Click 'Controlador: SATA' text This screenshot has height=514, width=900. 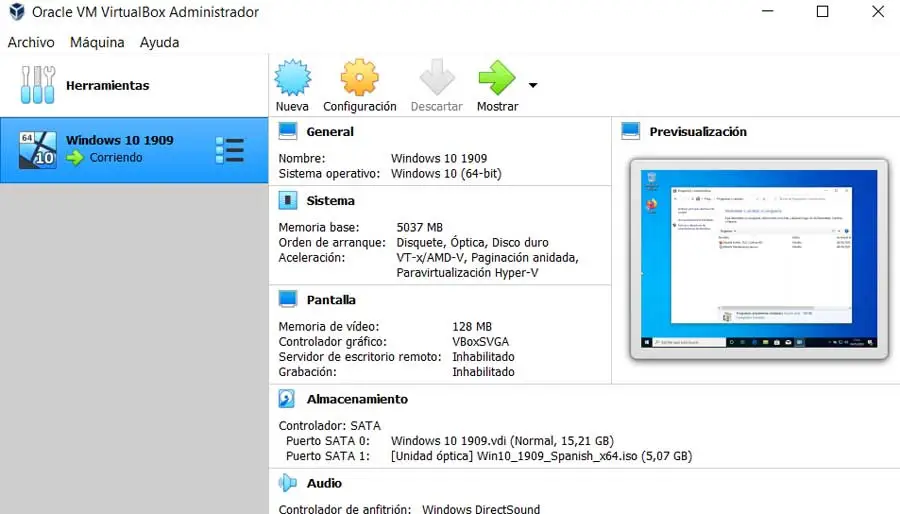point(329,426)
